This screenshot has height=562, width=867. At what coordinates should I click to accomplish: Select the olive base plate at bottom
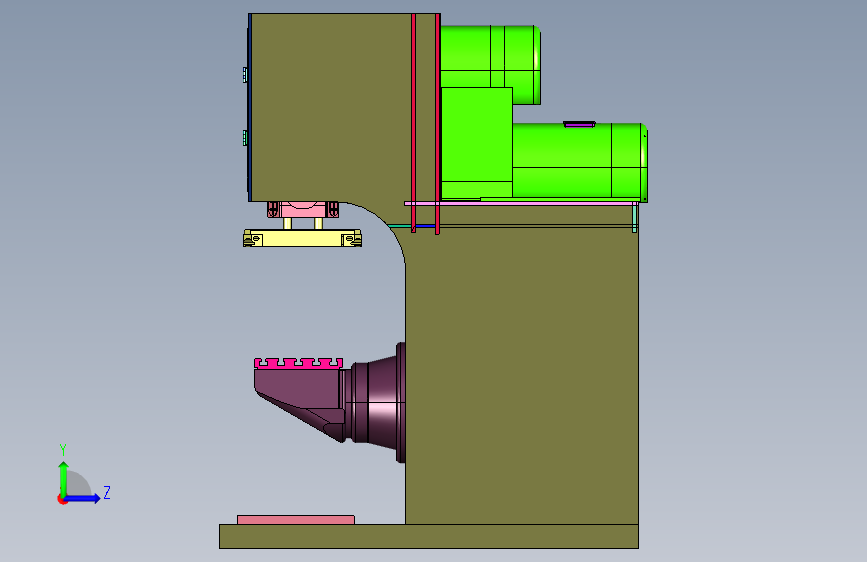point(429,537)
